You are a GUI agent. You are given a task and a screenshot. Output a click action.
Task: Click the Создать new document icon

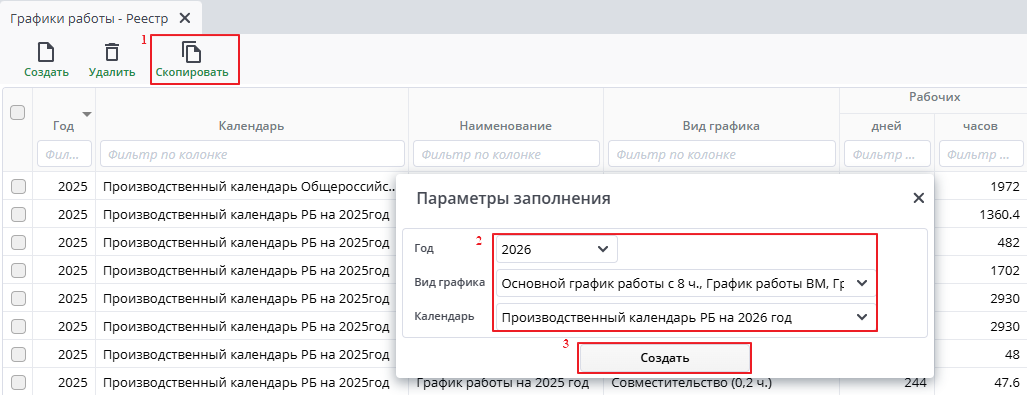[x=46, y=52]
